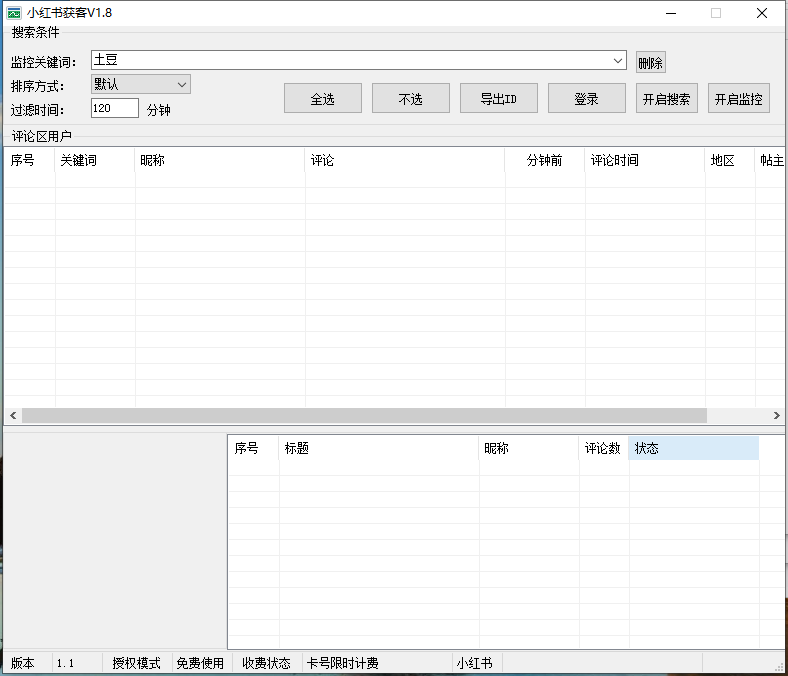
Task: Enable monitoring with 开启监控 button
Action: pyautogui.click(x=738, y=99)
